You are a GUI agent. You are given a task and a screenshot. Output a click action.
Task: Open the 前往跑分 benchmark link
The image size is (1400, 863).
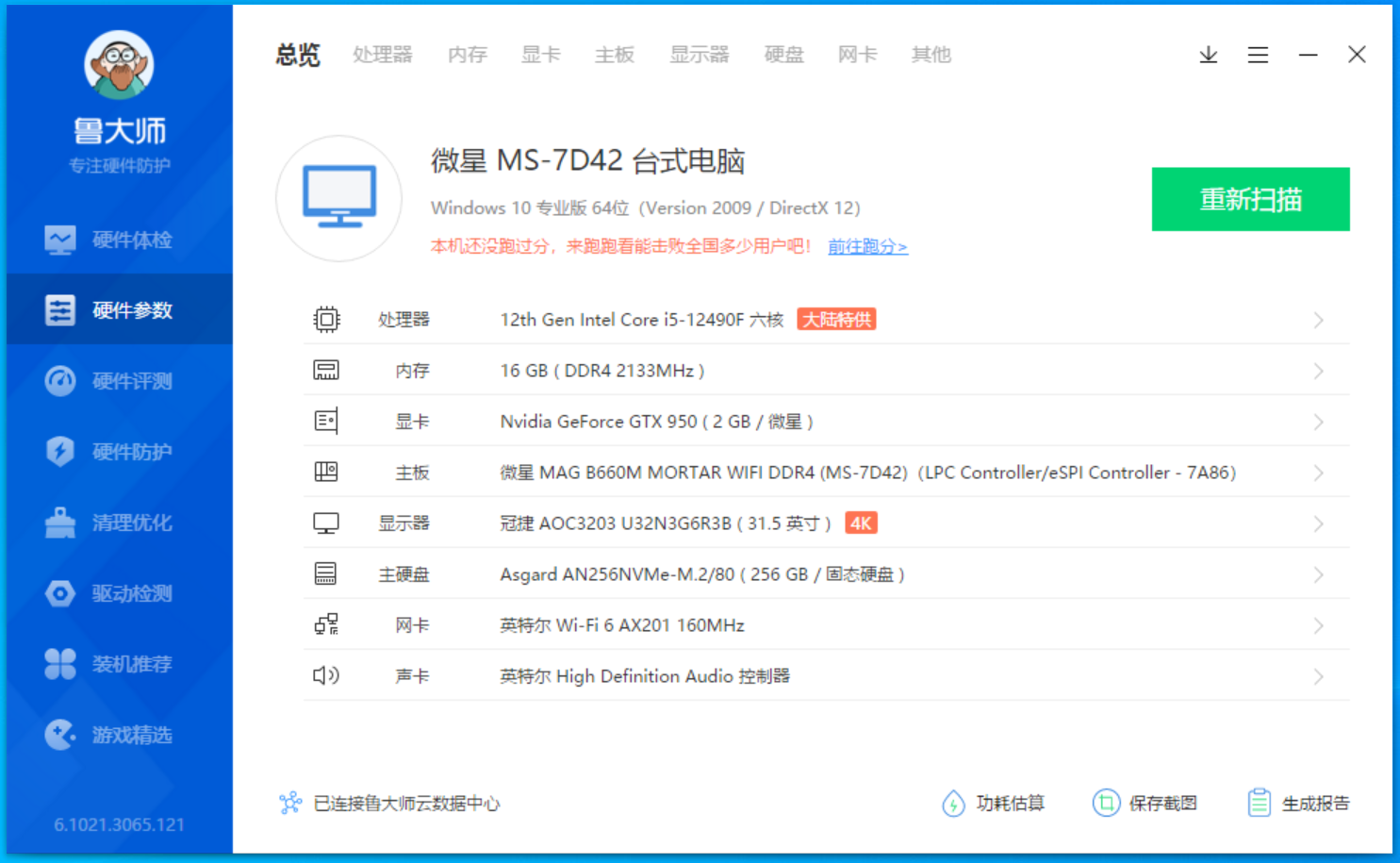click(x=866, y=246)
